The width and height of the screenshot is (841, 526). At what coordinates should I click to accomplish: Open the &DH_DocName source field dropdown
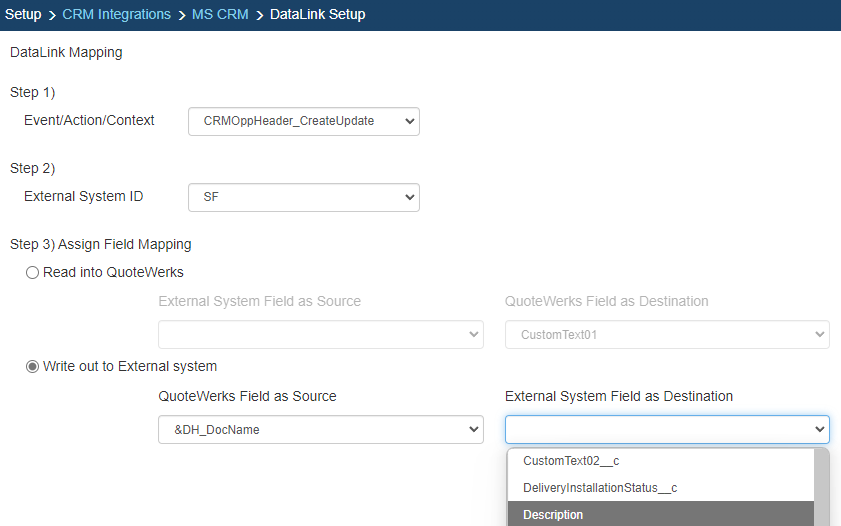click(321, 429)
